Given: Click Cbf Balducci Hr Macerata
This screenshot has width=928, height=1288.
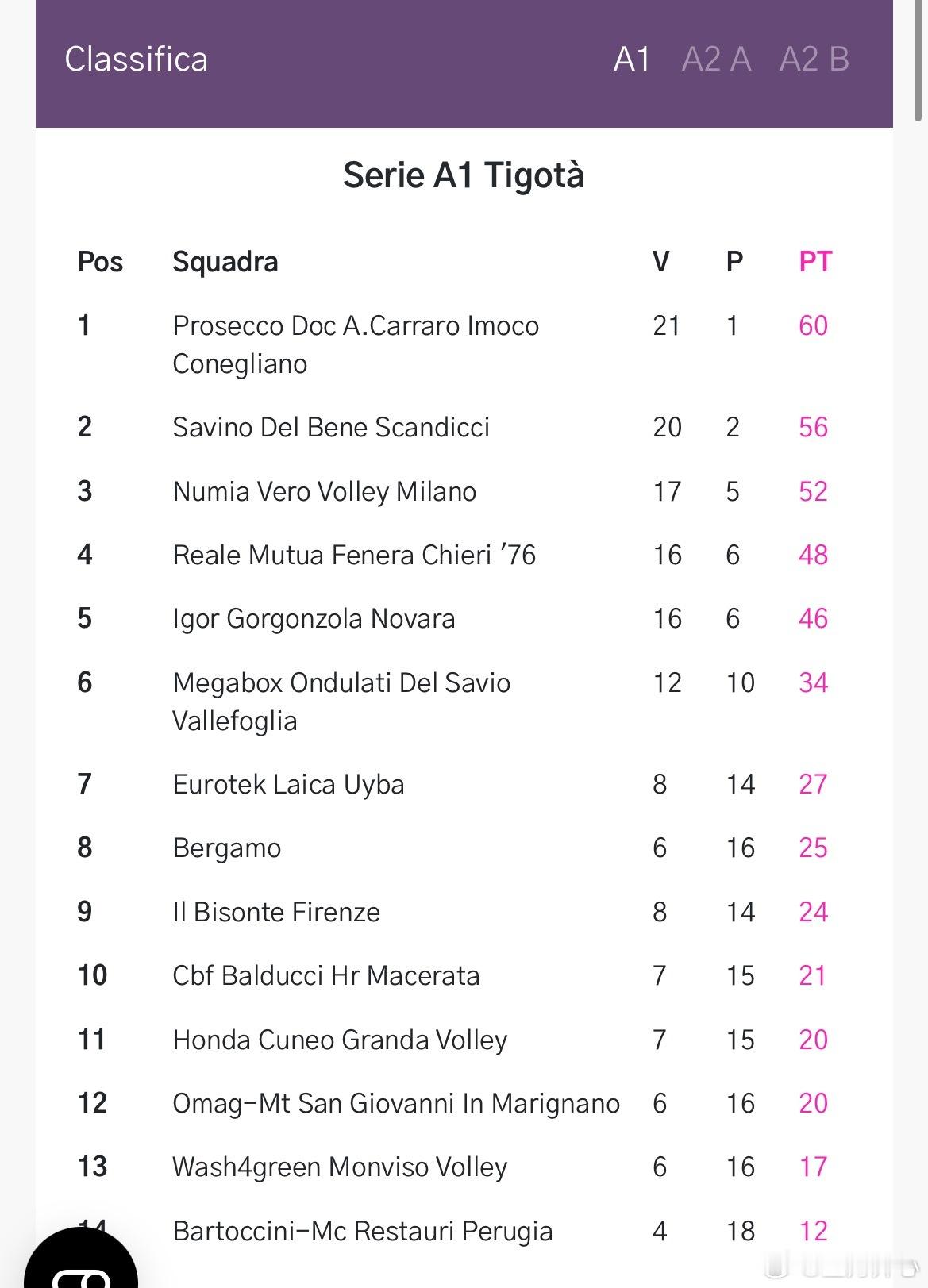Looking at the screenshot, I should coord(326,975).
